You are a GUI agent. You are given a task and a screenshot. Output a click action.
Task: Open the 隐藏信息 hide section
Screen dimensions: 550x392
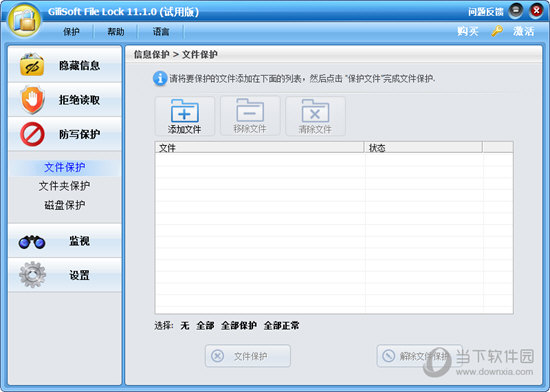(65, 65)
